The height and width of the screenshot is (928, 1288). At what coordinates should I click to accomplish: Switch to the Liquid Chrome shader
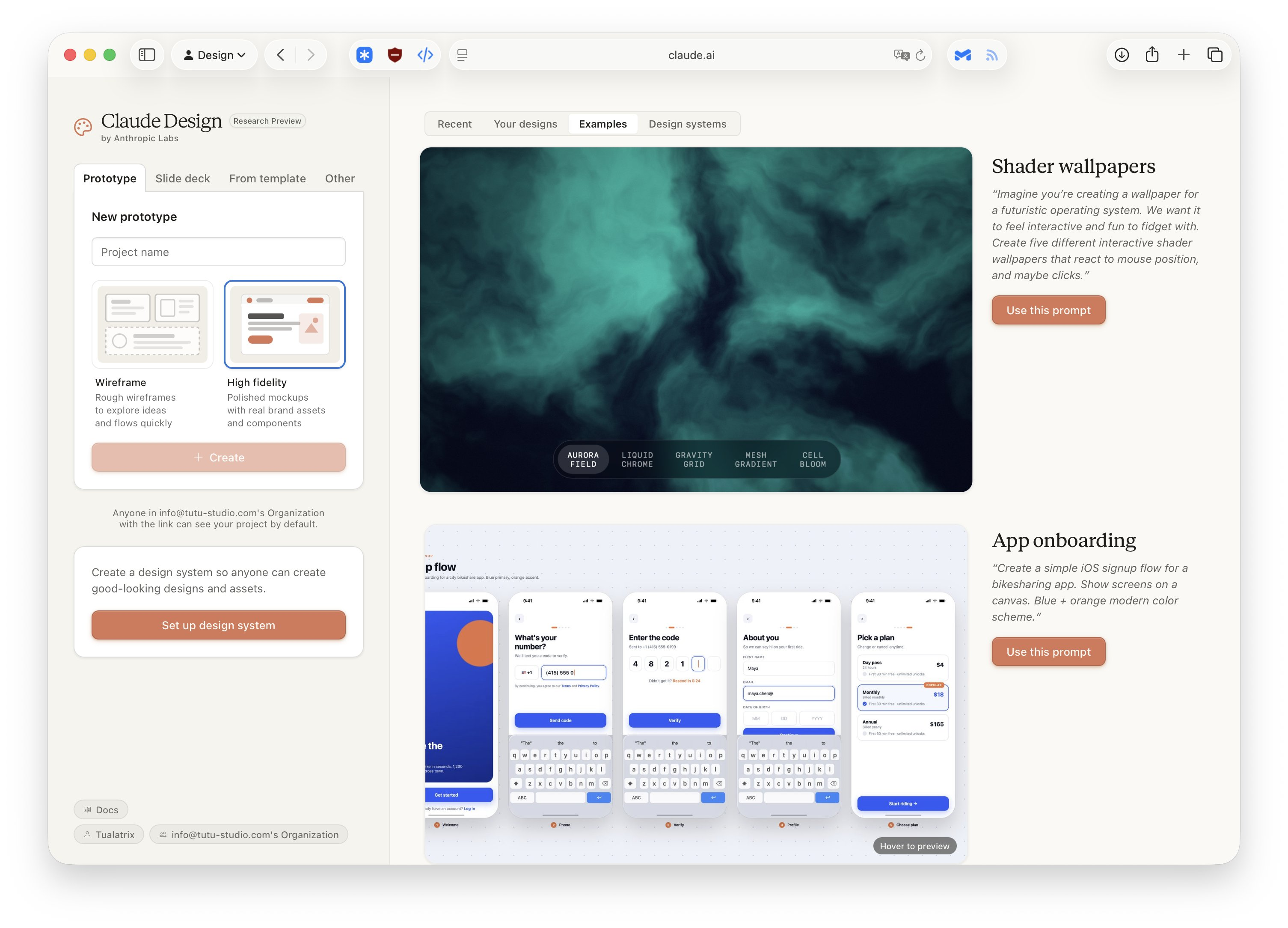[637, 459]
